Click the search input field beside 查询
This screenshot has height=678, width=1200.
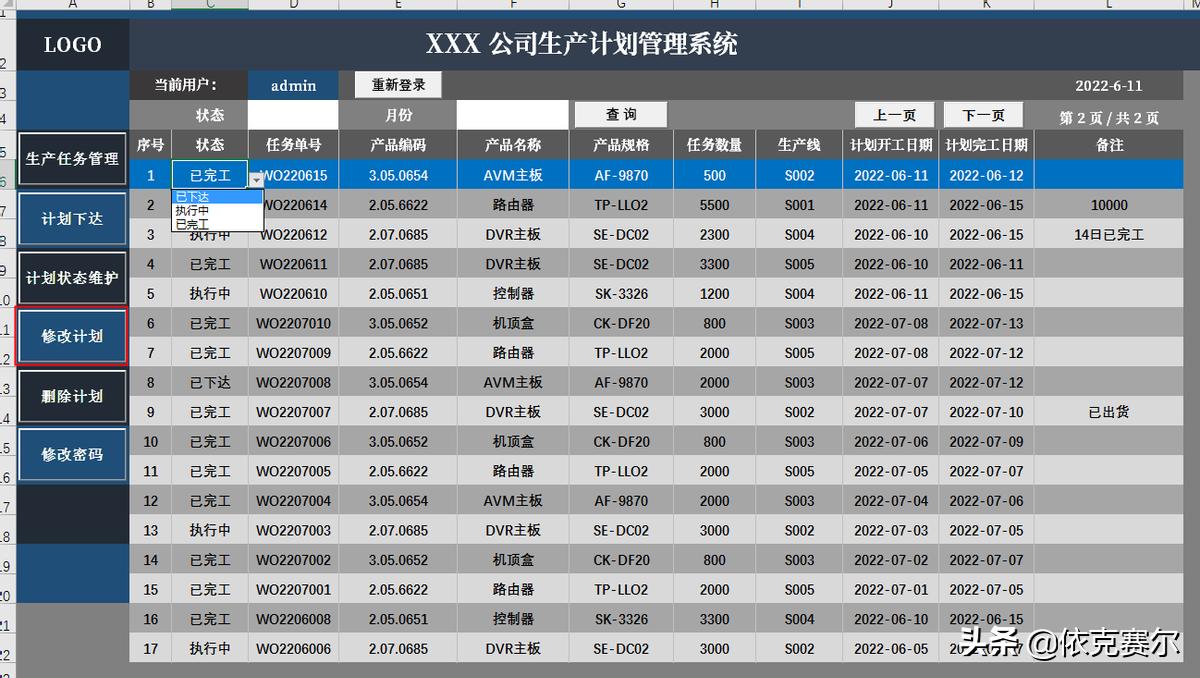512,114
